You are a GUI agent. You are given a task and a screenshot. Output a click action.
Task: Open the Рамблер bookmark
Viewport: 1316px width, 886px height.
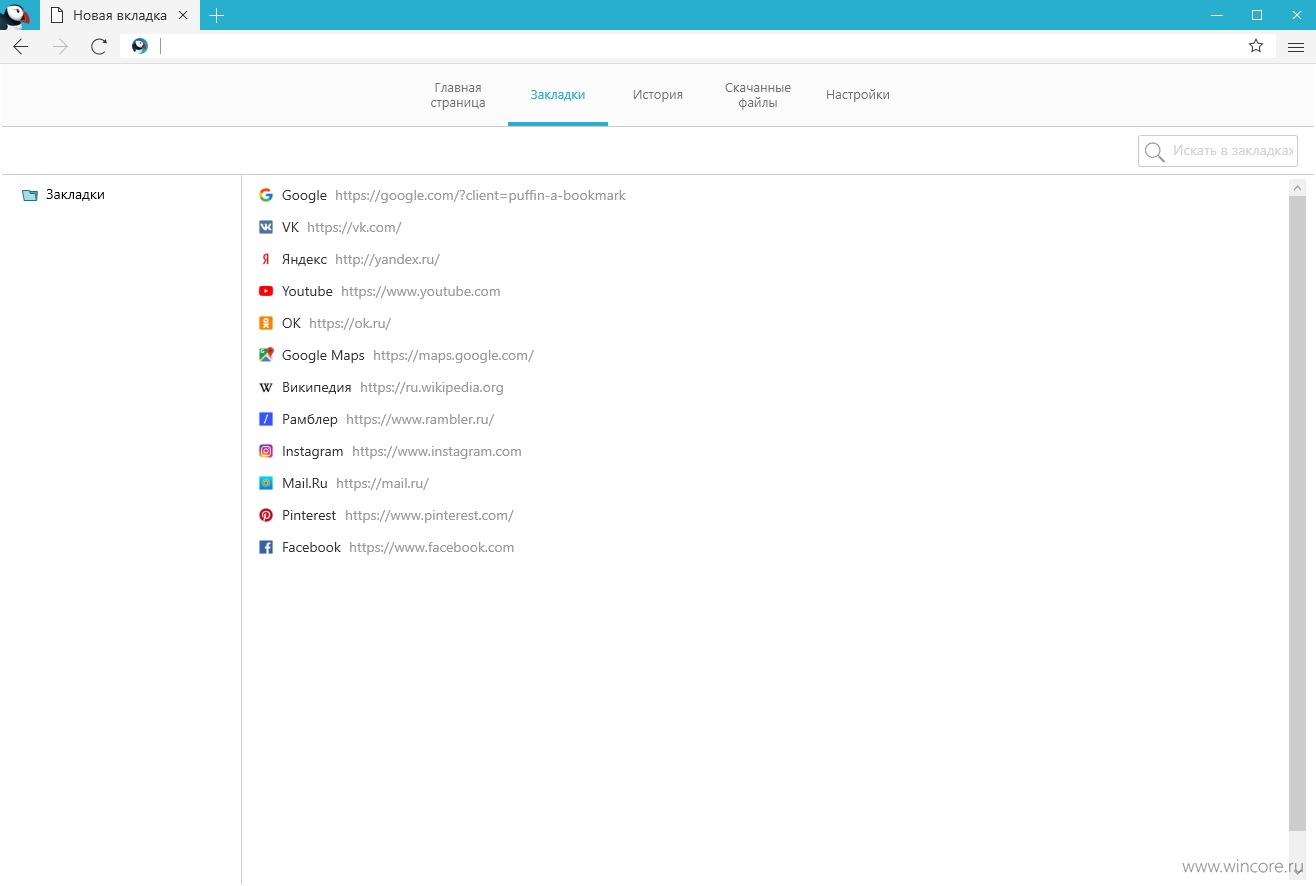[310, 419]
